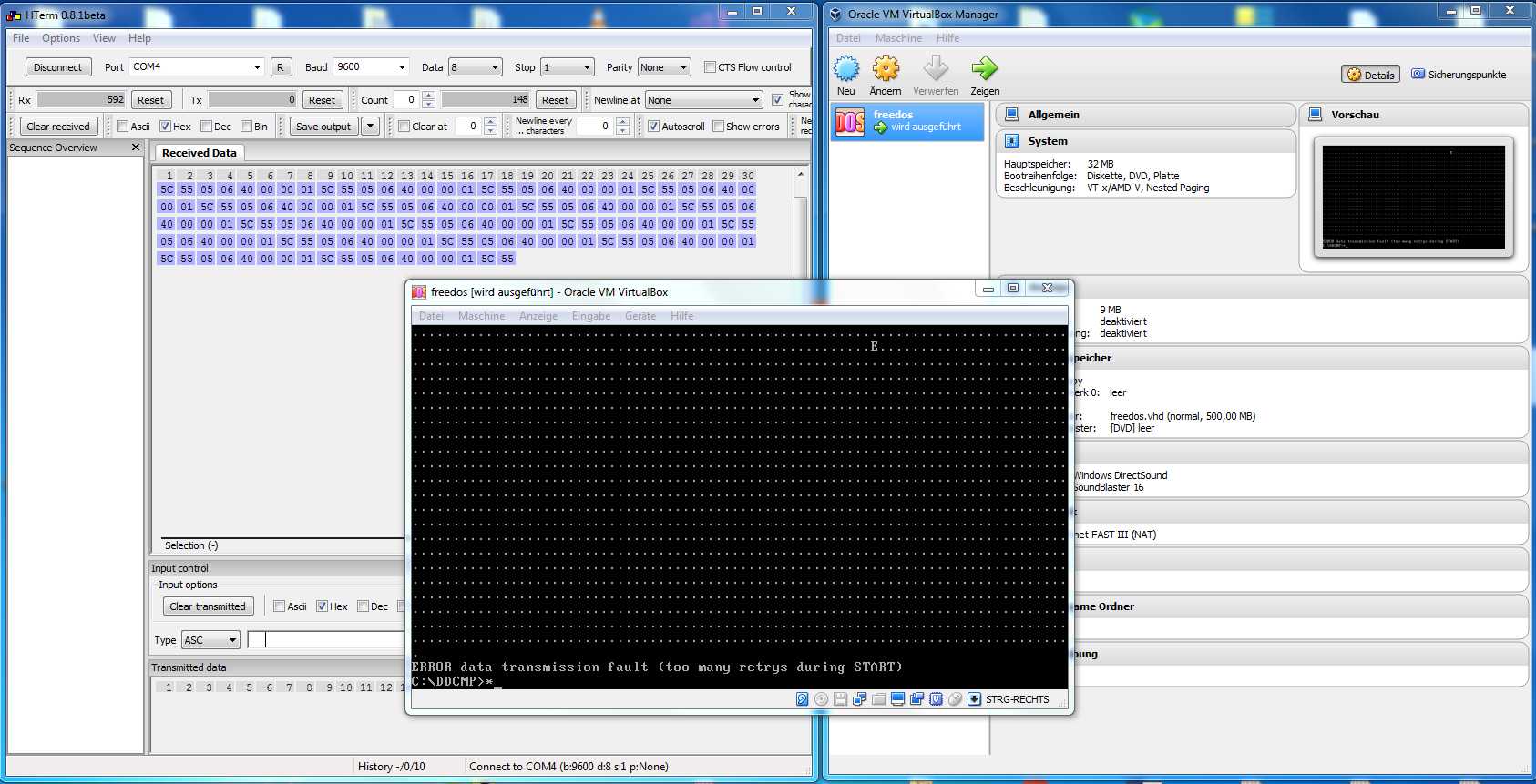Click the mouse integration icon in VM status bar
This screenshot has height=784, width=1536.
[955, 699]
